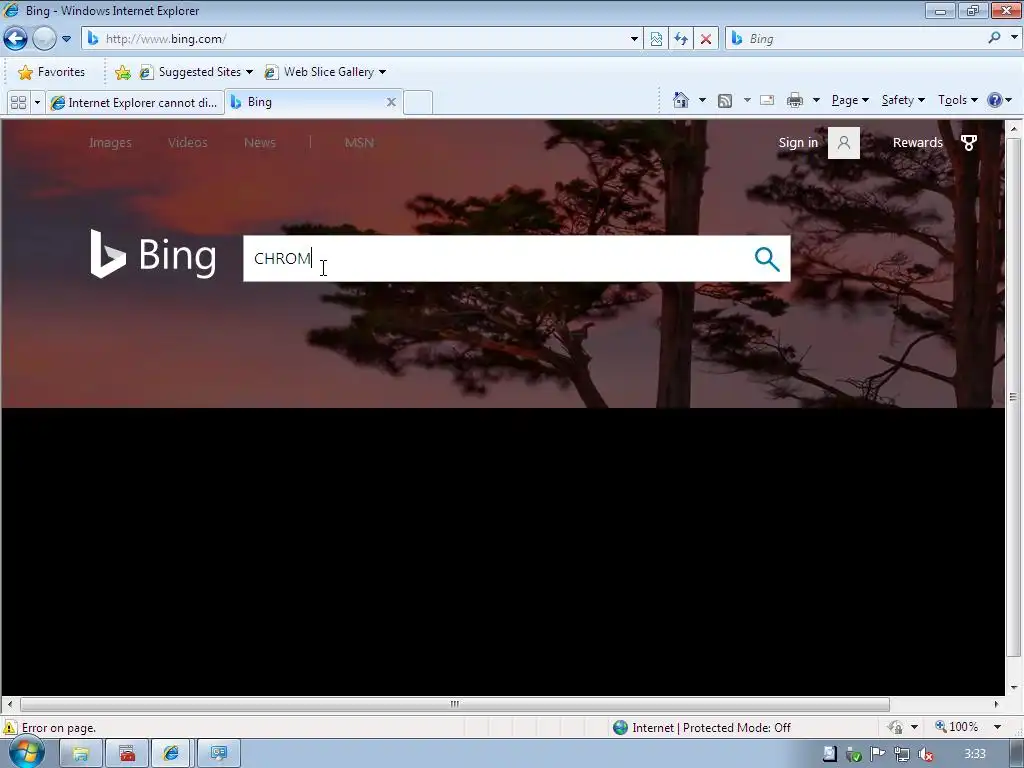This screenshot has width=1024, height=768.
Task: Click the Add to Favorites Bar icon
Action: (x=122, y=72)
